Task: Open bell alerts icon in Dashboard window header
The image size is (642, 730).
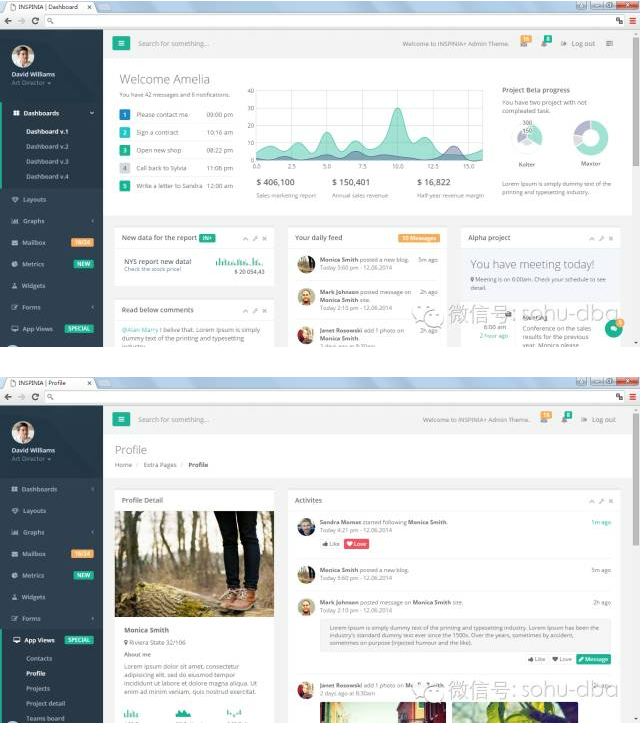Action: click(x=546, y=42)
